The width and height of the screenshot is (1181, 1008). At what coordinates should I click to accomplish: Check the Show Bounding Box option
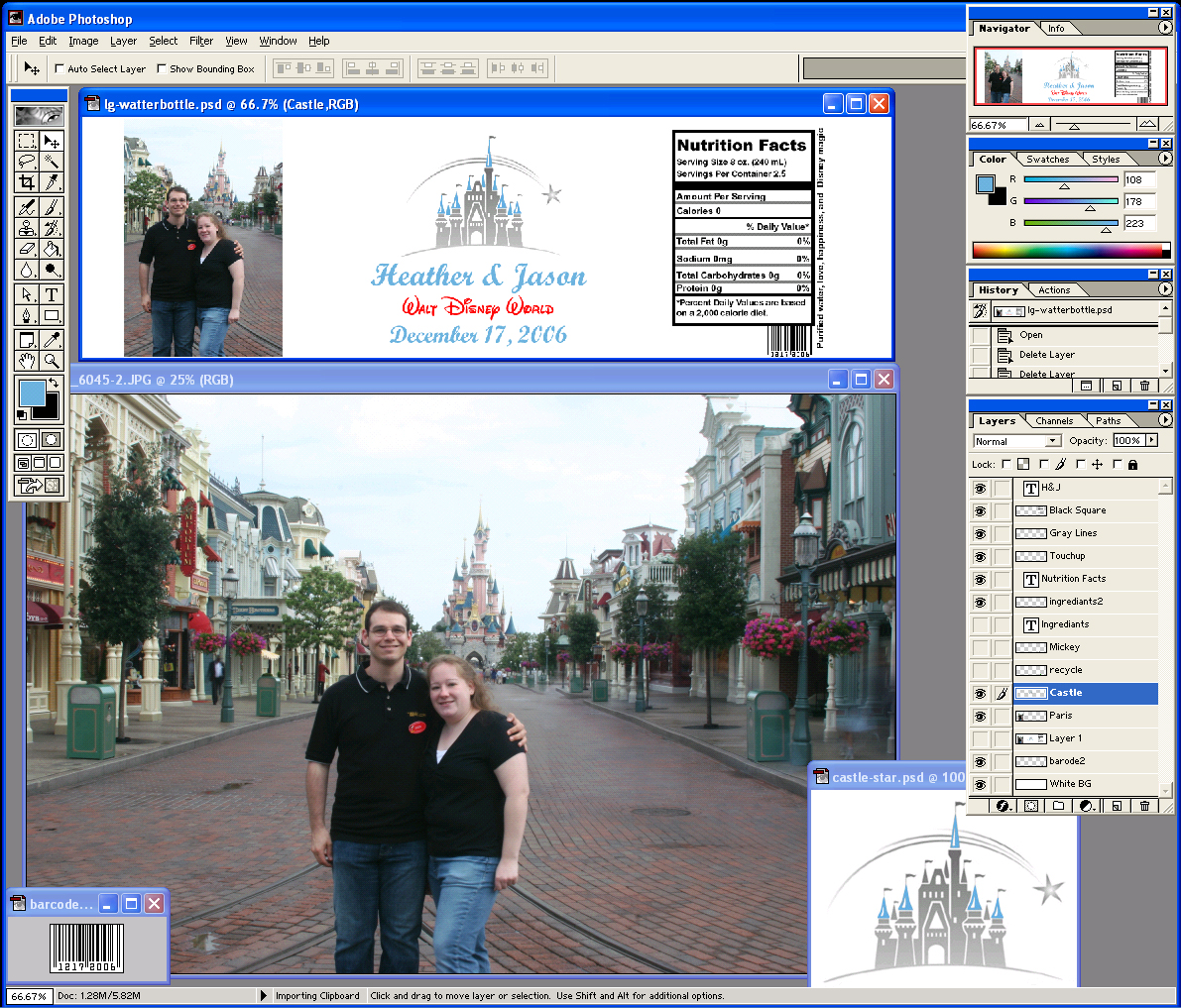pos(162,69)
